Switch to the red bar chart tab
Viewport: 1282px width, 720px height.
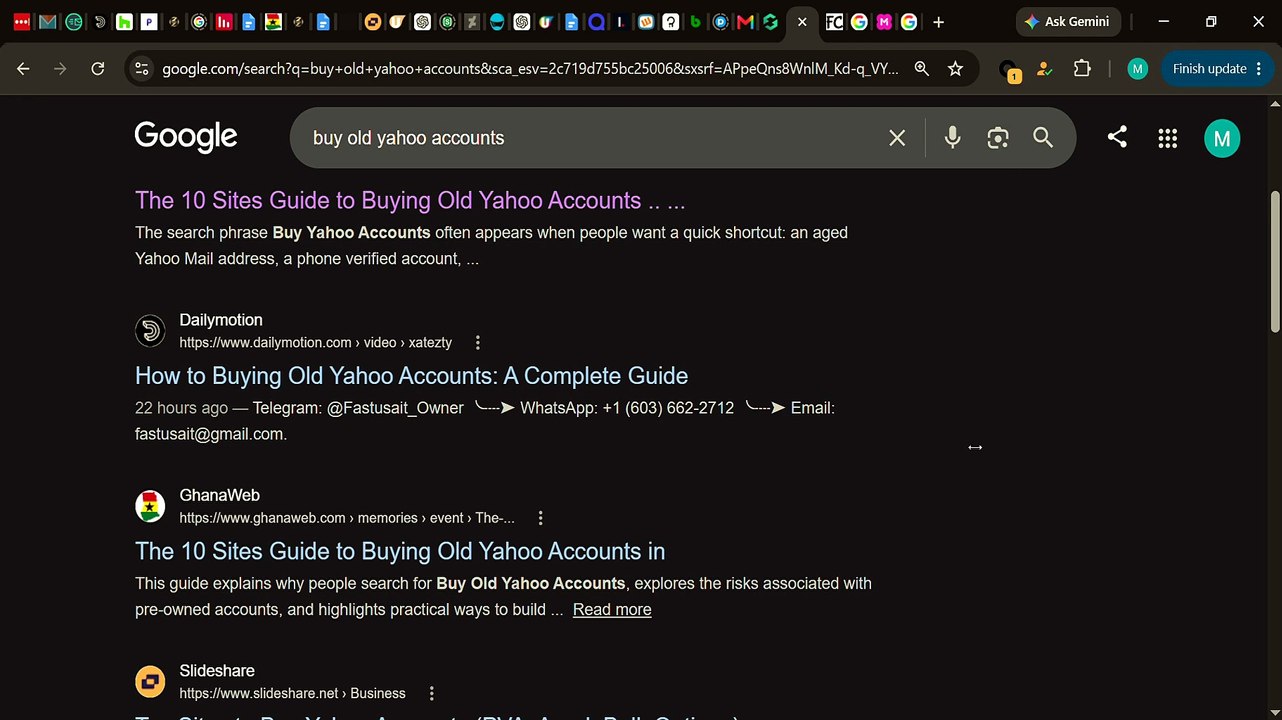pyautogui.click(x=224, y=22)
